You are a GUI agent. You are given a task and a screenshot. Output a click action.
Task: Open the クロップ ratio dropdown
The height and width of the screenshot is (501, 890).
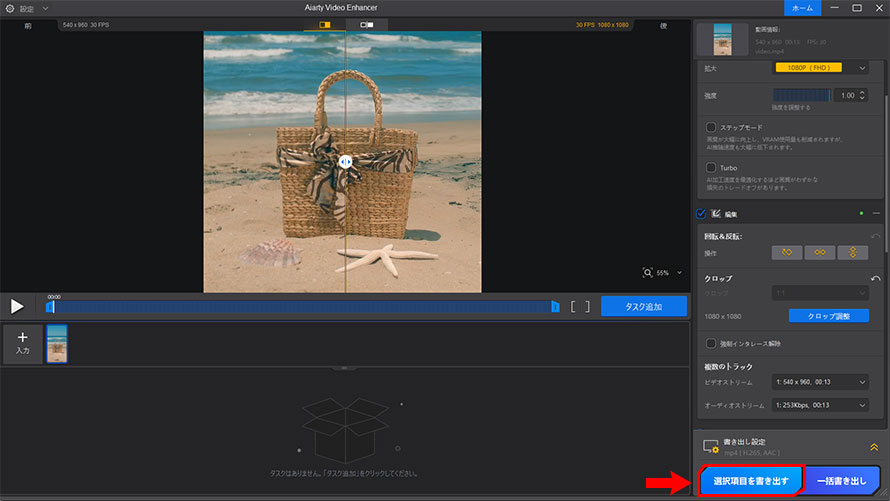pos(820,293)
